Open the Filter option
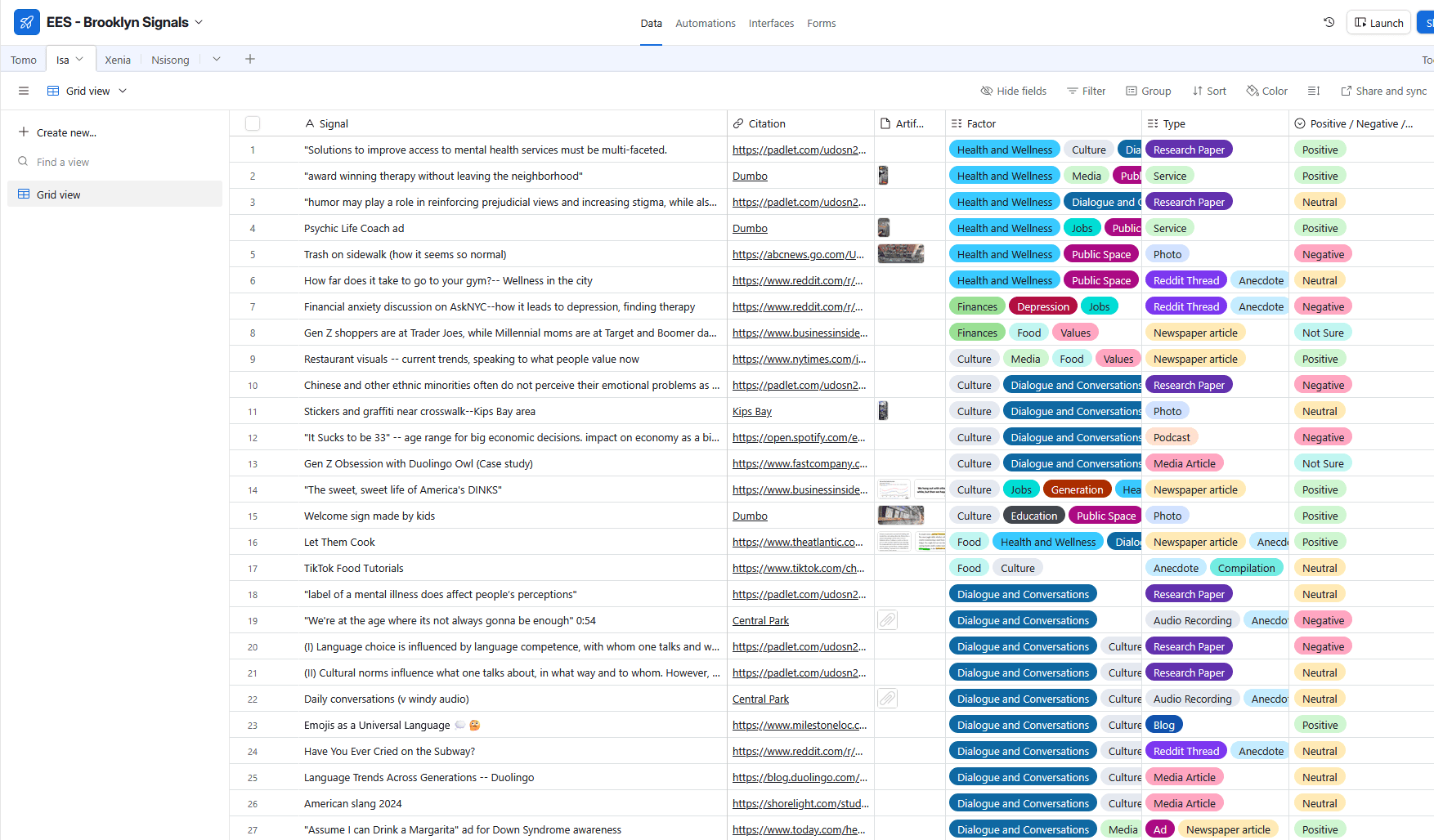The height and width of the screenshot is (840, 1434). 1086,91
